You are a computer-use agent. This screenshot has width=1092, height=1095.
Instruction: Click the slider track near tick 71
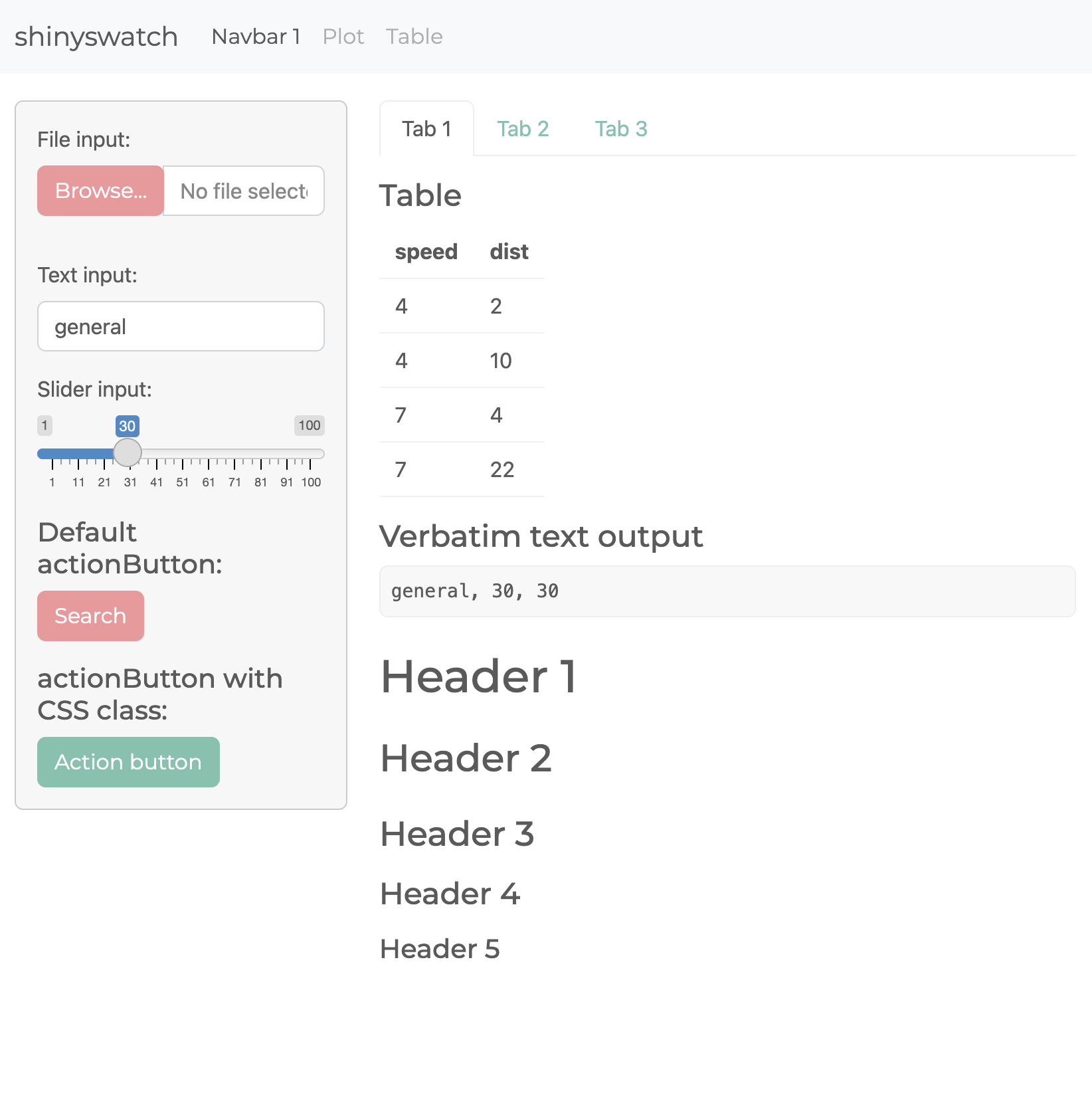tap(234, 454)
